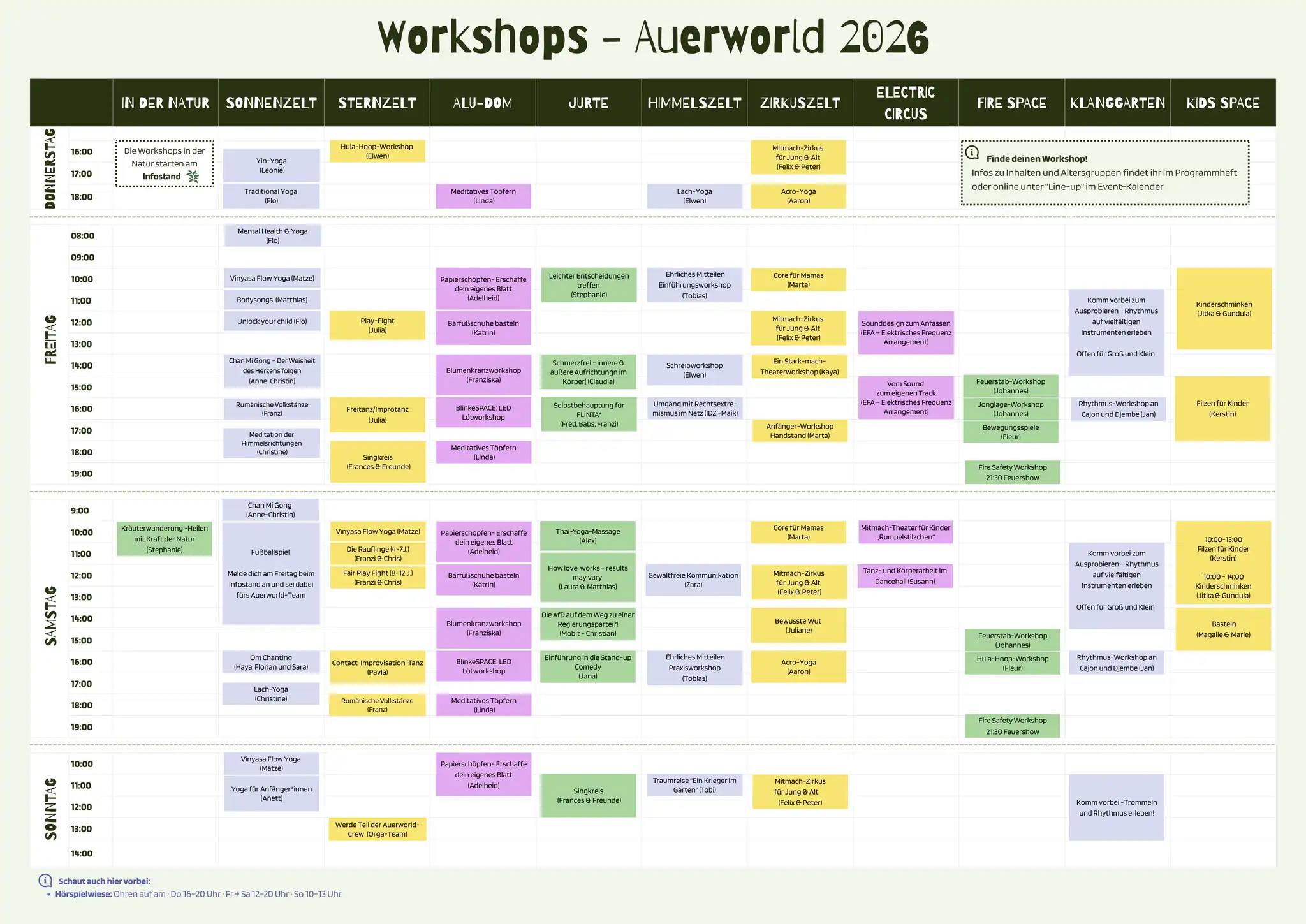Click the 'Vom Sound zum eigenen Track' block

coord(906,397)
